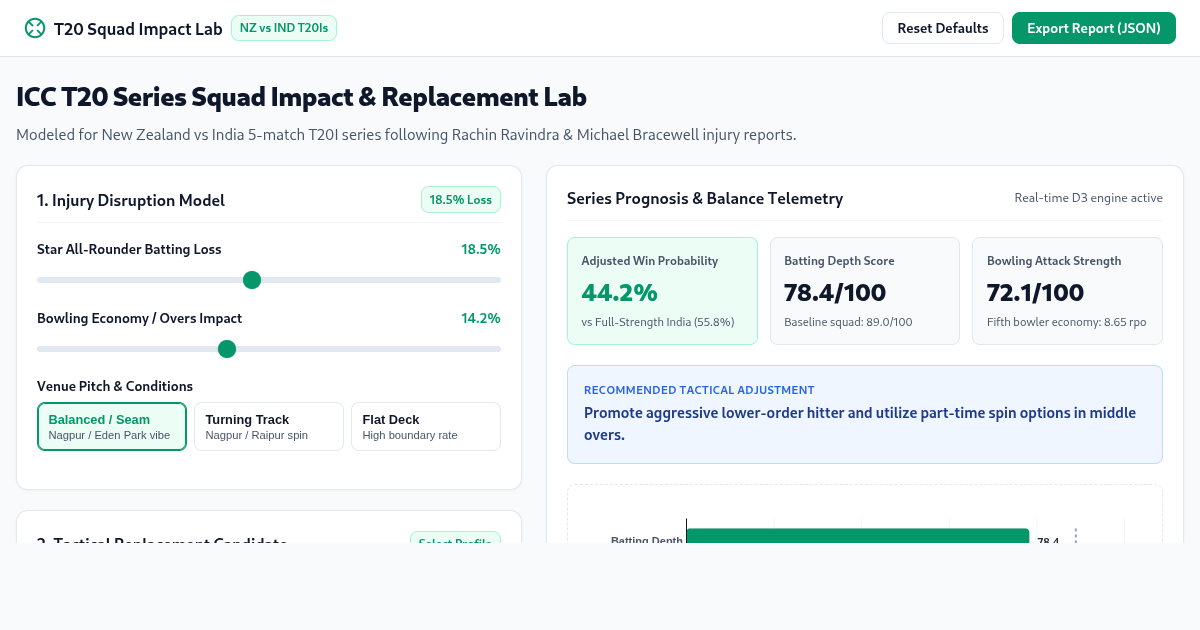
Task: Click the Batting Depth chart bar
Action: click(858, 537)
